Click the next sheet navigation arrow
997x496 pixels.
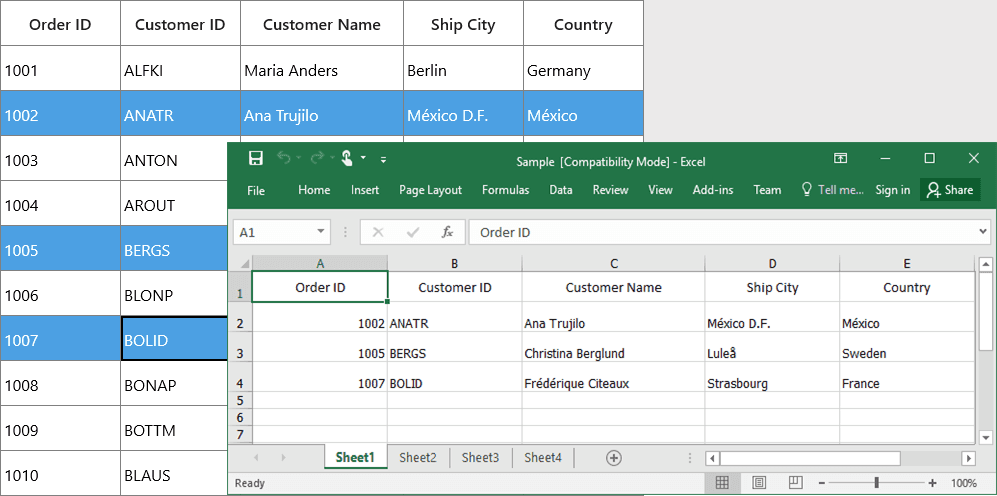tap(284, 457)
